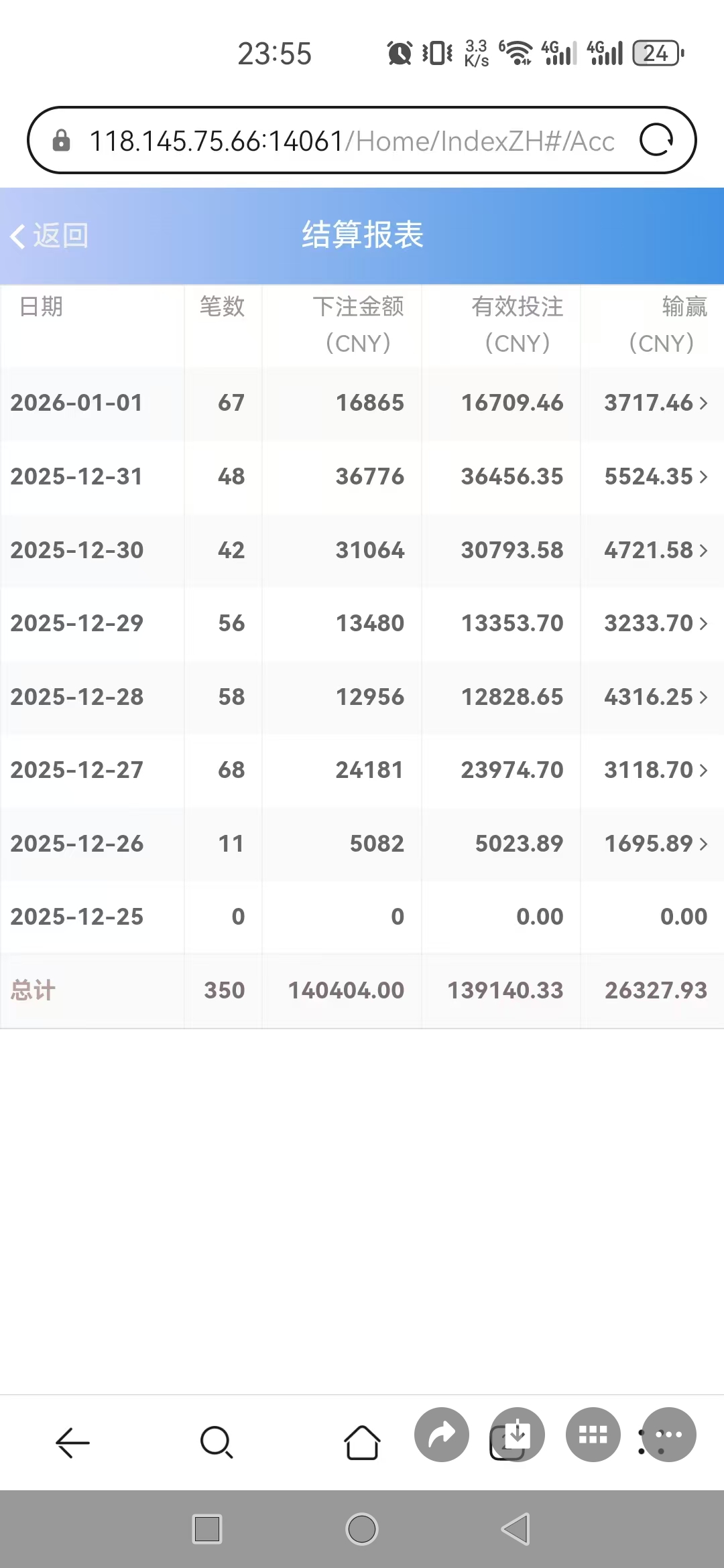724x1568 pixels.
Task: Tap the gray download floating button
Action: pyautogui.click(x=518, y=1435)
